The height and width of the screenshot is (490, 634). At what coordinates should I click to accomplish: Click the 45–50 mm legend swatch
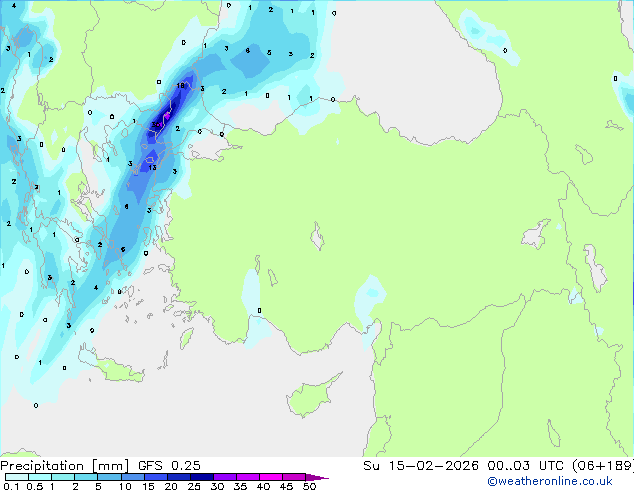coord(294,477)
